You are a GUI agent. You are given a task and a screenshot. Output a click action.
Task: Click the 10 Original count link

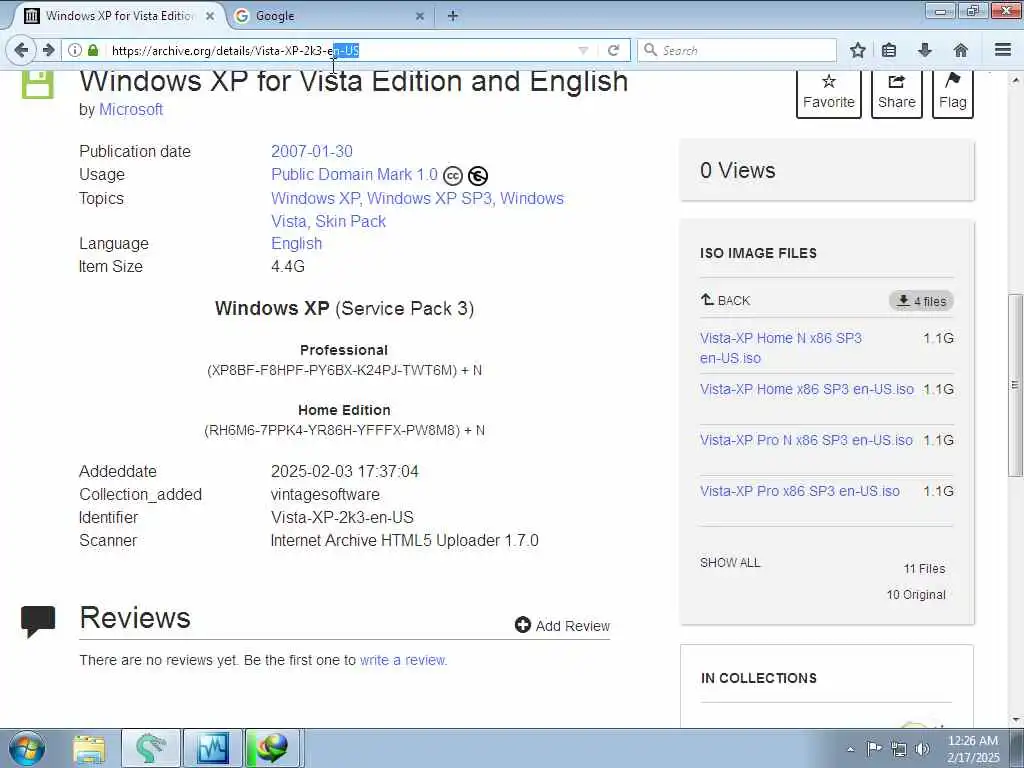916,595
